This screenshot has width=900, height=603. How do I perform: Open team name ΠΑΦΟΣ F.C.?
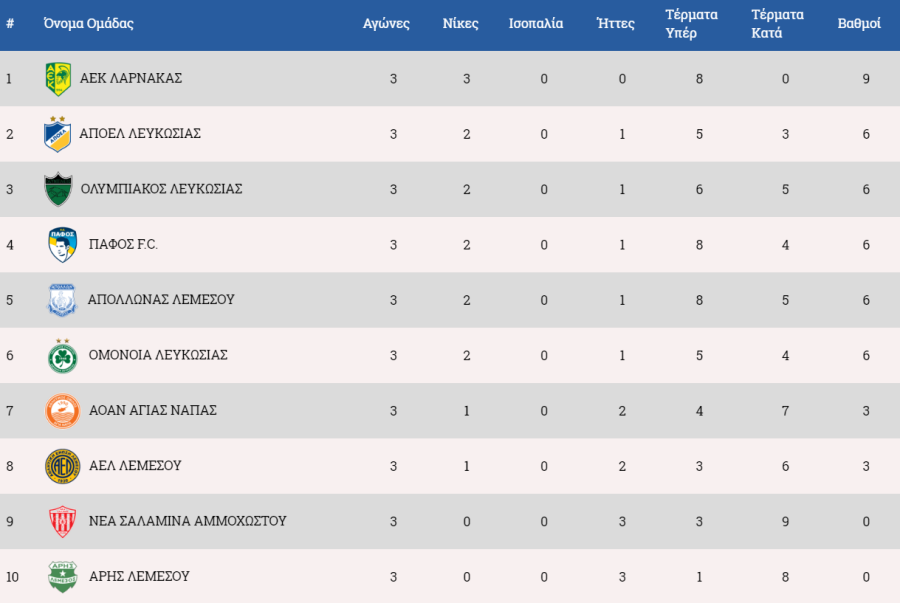coord(123,244)
